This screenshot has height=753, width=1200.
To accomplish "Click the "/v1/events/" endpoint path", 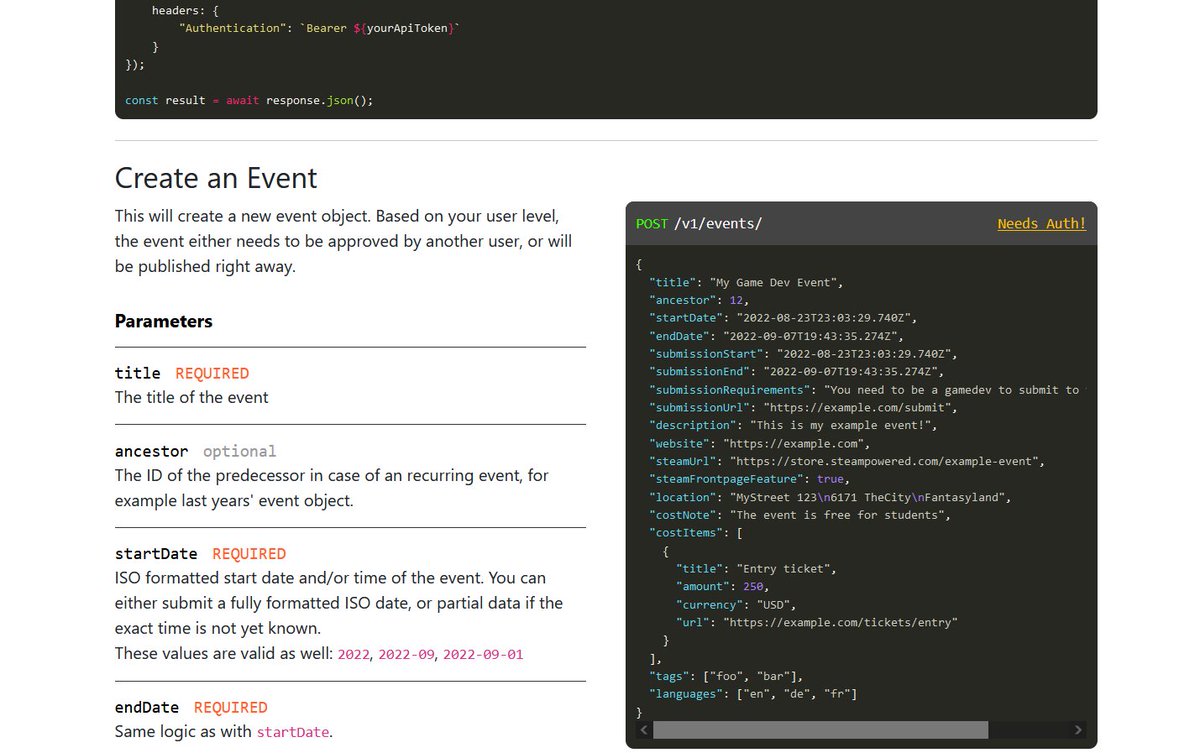I will tap(718, 223).
